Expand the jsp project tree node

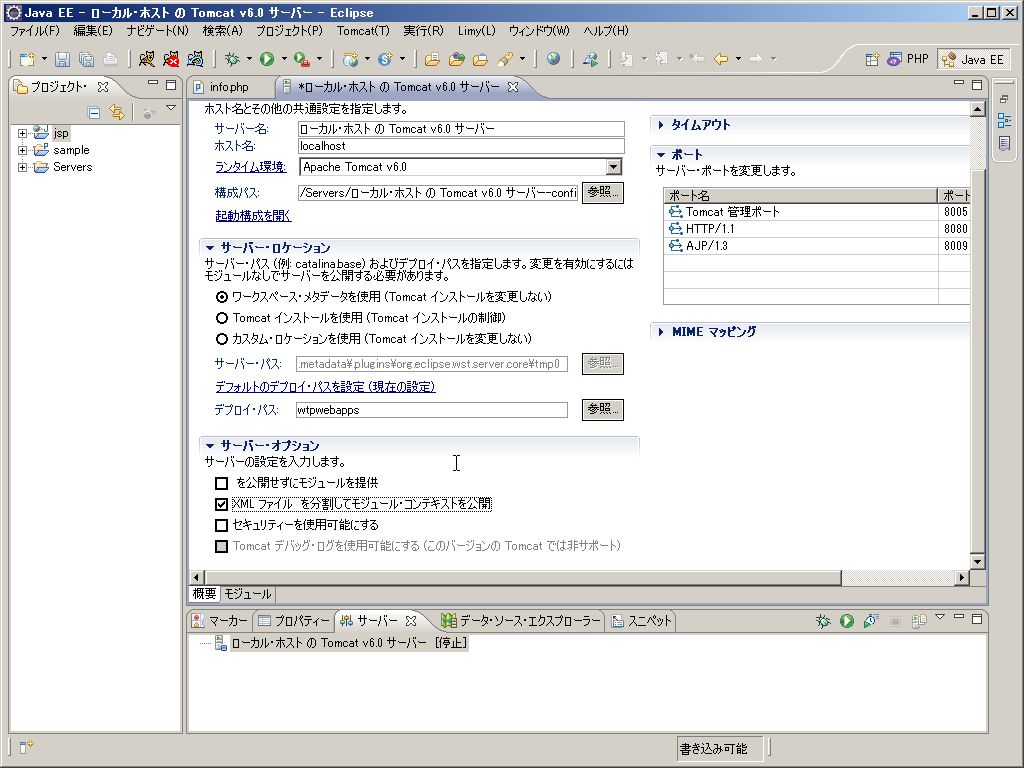tap(22, 133)
